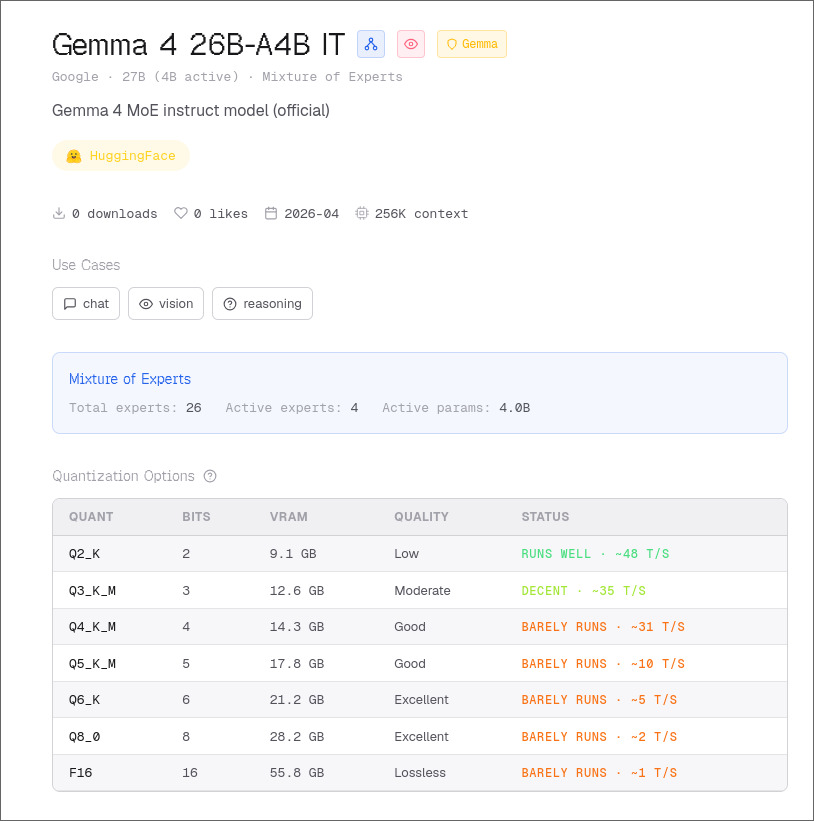This screenshot has height=821, width=814.
Task: Click the 'BARELY RUNS · ~2 T/S' status
Action: pyautogui.click(x=599, y=737)
